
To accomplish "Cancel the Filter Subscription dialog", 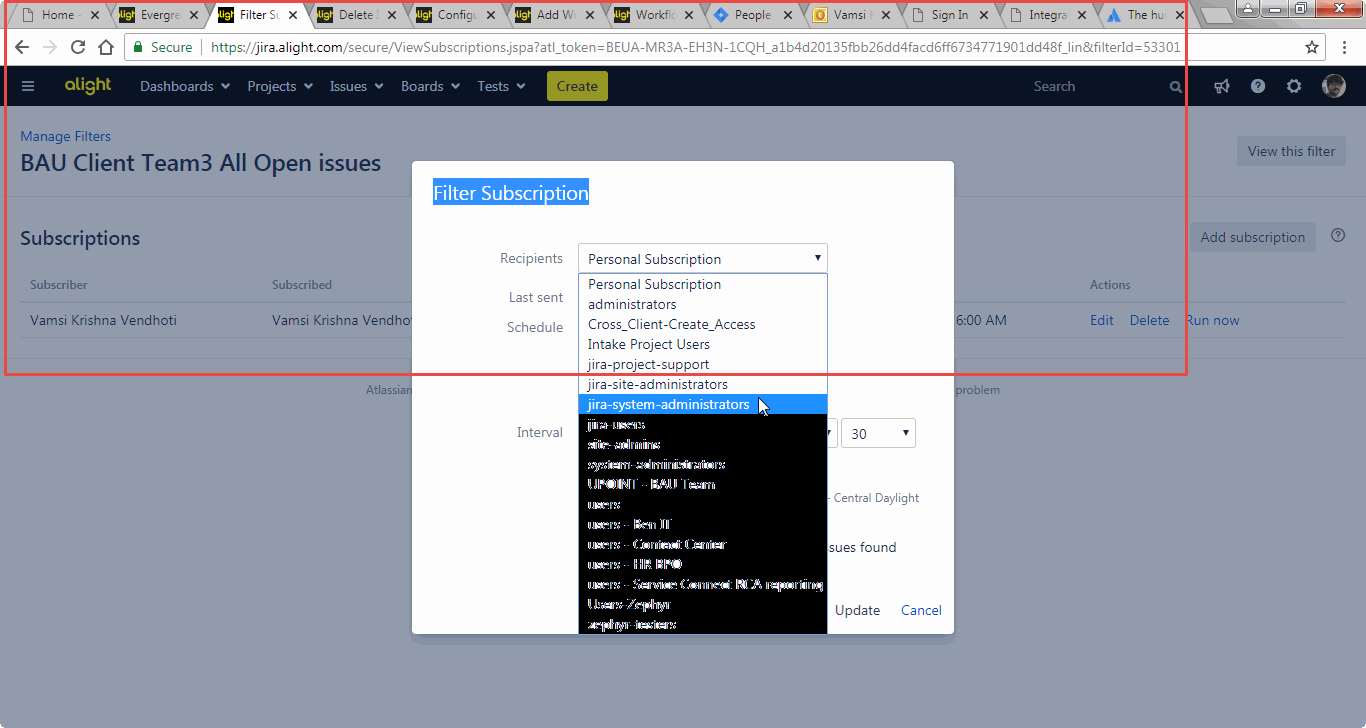I will point(921,610).
